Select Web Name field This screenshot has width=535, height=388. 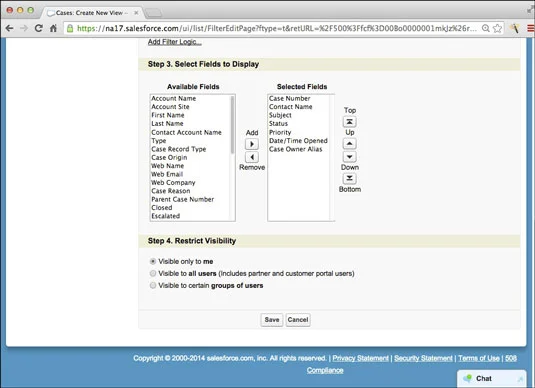168,166
